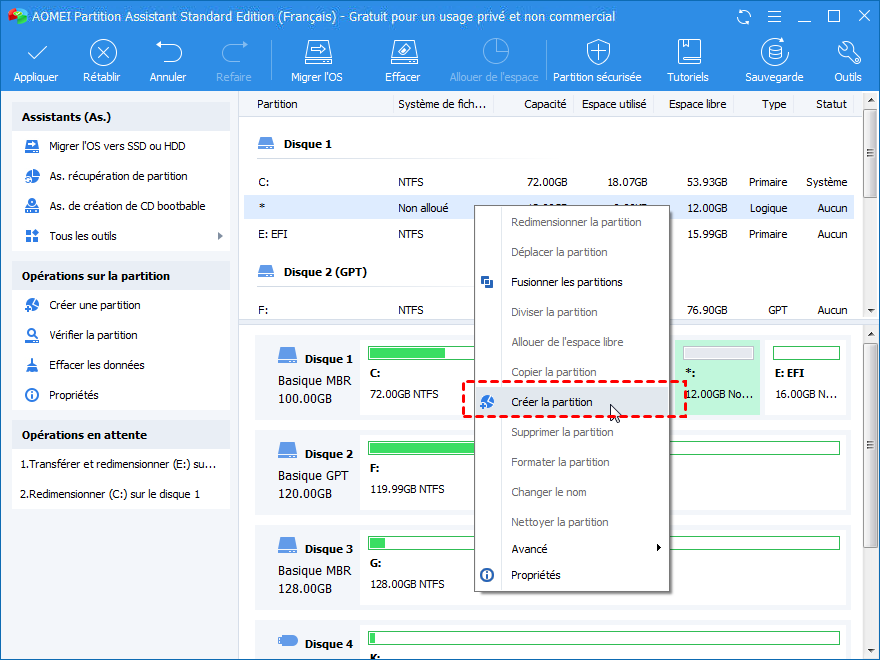The image size is (880, 660).
Task: Open the Tutoriels book icon
Action: [689, 52]
